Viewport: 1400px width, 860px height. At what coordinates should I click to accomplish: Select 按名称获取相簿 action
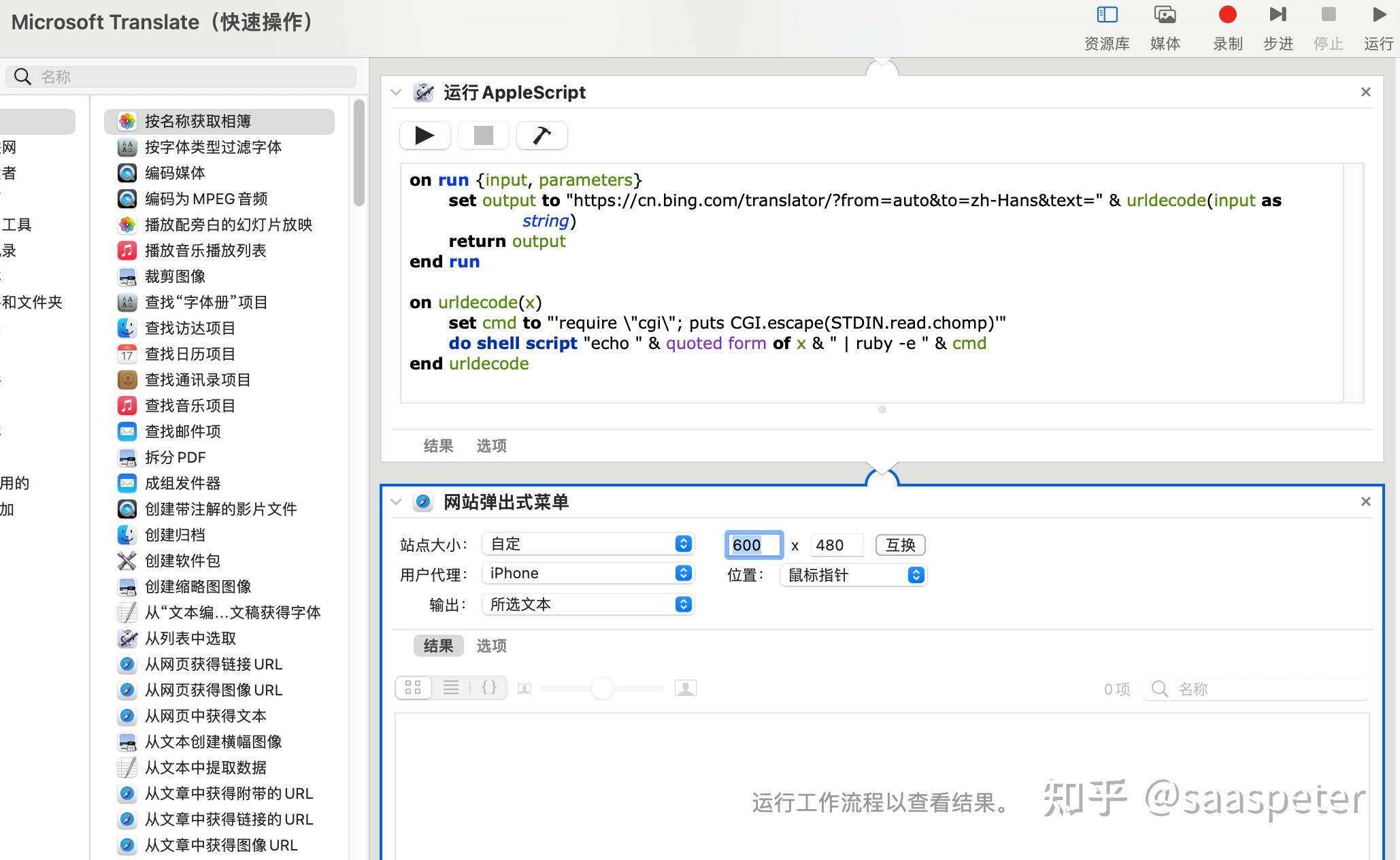point(219,121)
